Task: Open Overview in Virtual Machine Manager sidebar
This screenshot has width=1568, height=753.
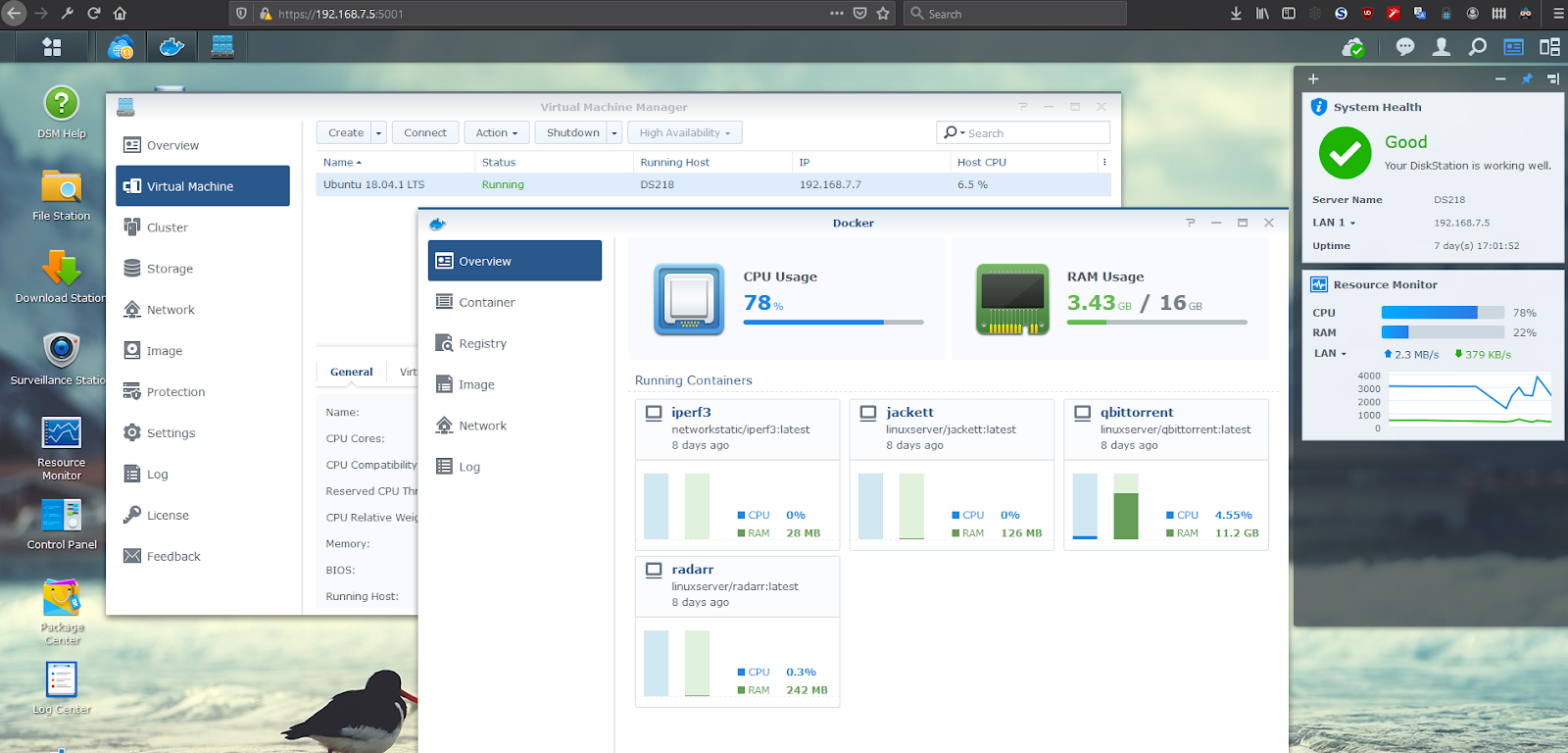Action: pyautogui.click(x=203, y=145)
